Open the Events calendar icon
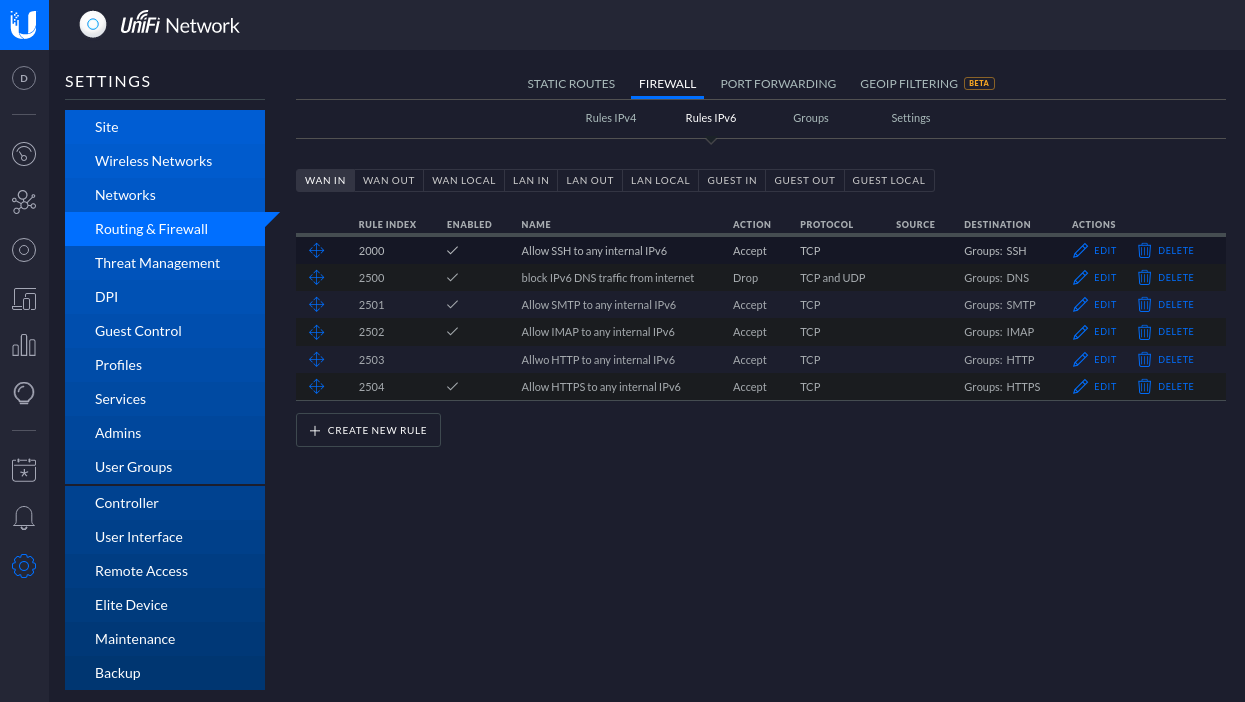 (x=24, y=469)
